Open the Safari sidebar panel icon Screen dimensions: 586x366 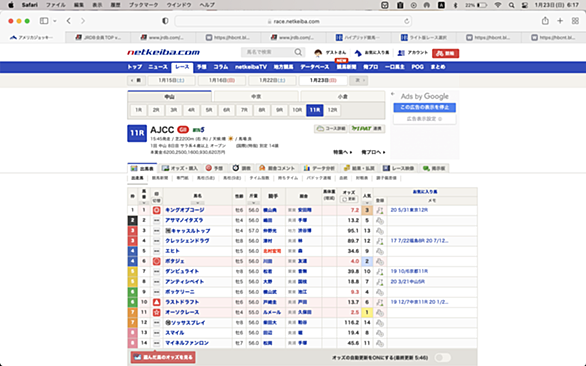44,21
